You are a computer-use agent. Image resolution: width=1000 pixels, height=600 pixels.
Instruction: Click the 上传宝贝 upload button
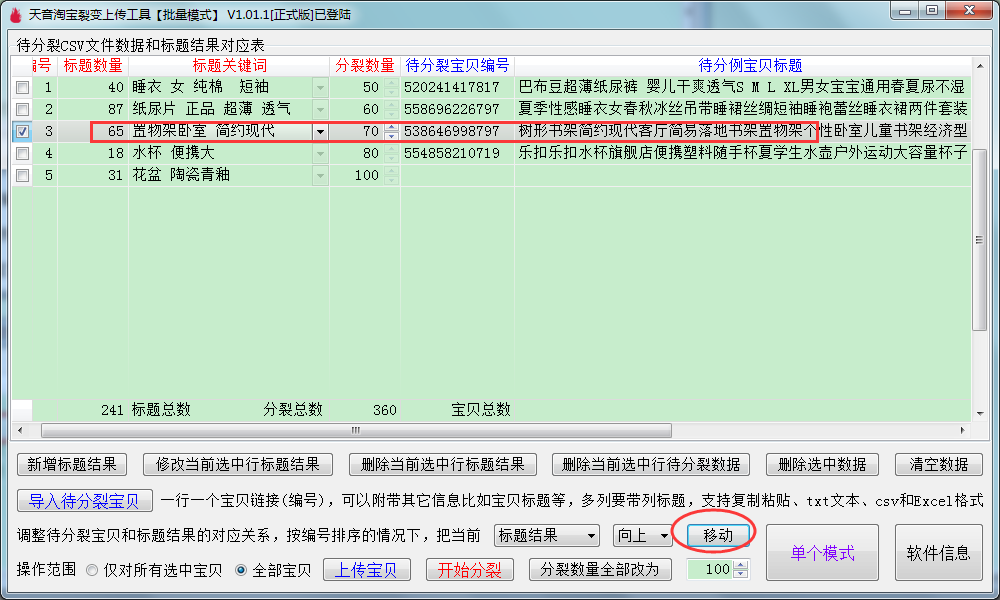(x=366, y=570)
